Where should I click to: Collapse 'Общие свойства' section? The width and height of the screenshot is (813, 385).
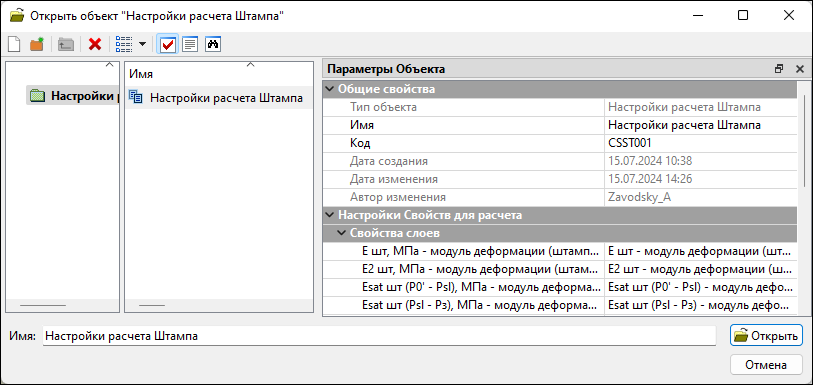(x=329, y=89)
